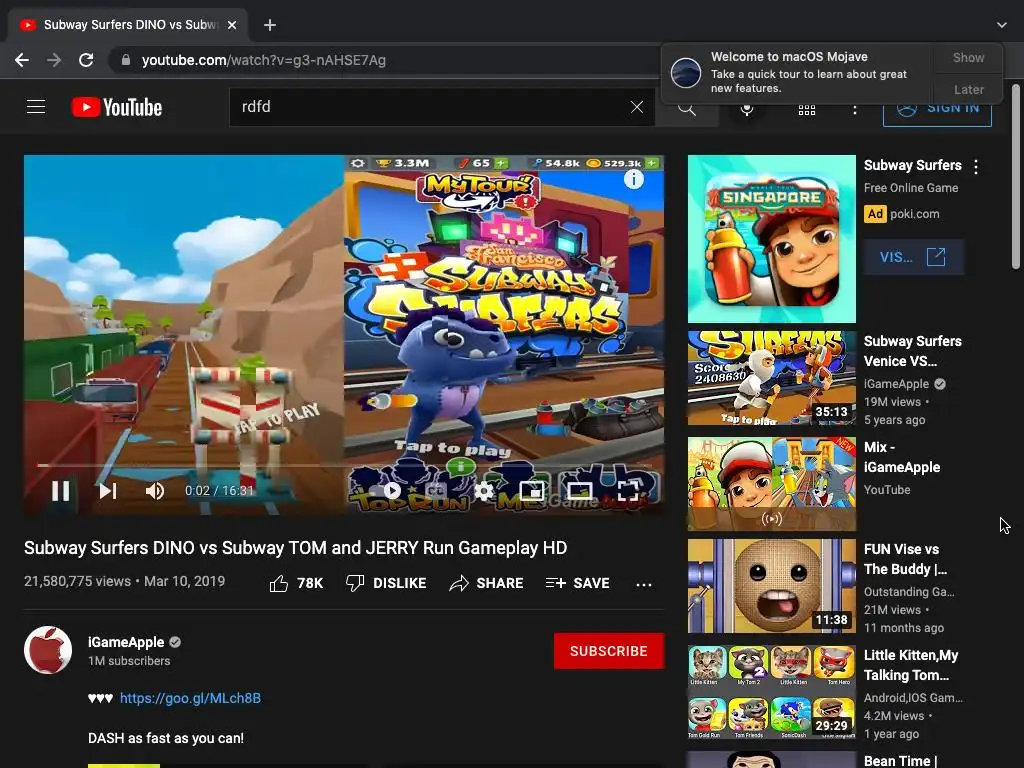Image resolution: width=1024 pixels, height=768 pixels.
Task: Open the Mix - iGameApple playlist thumbnail
Action: (x=771, y=484)
